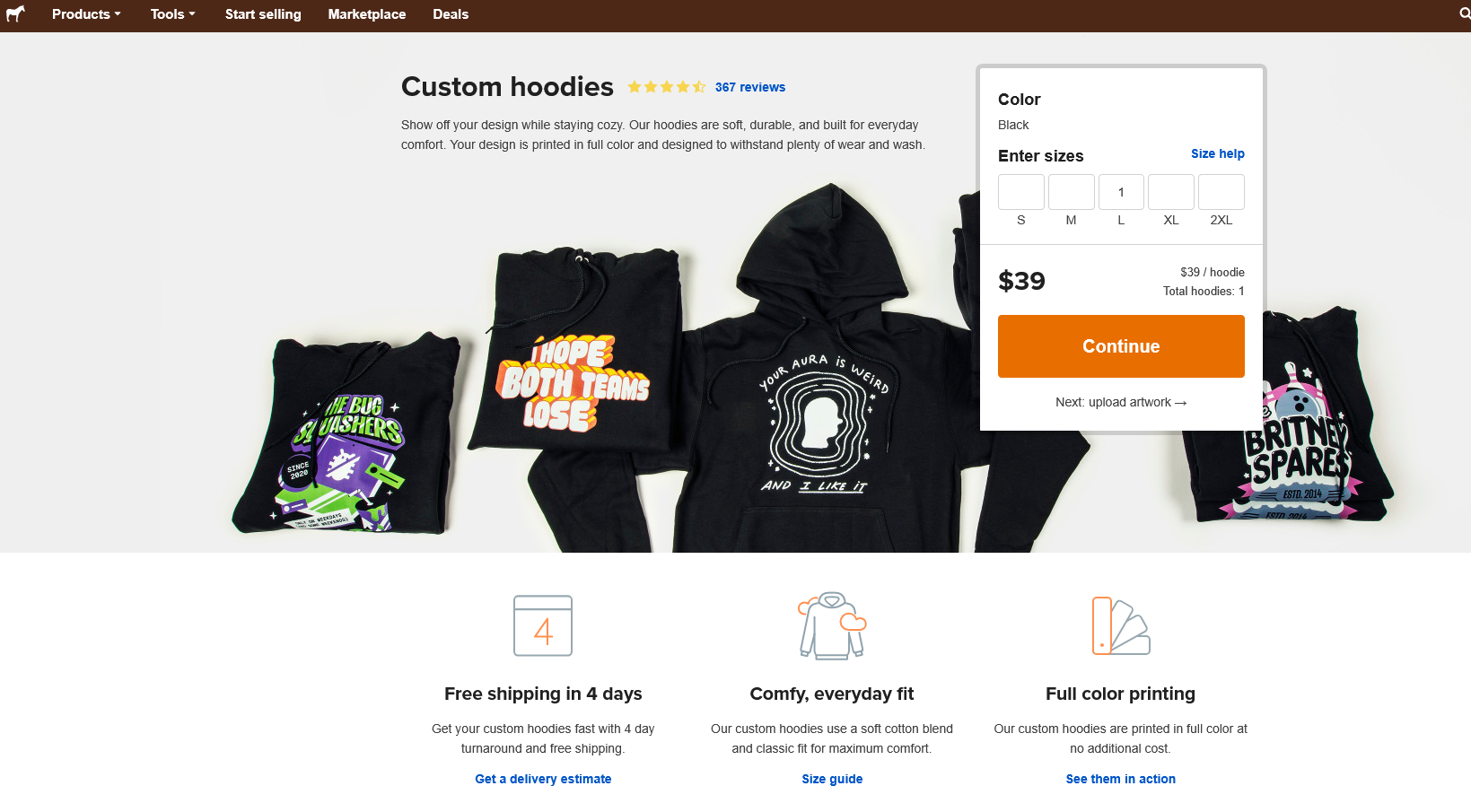Click the hoodie icon above Comfy, everyday fit
Screen dimensions: 1471x812
tap(831, 625)
